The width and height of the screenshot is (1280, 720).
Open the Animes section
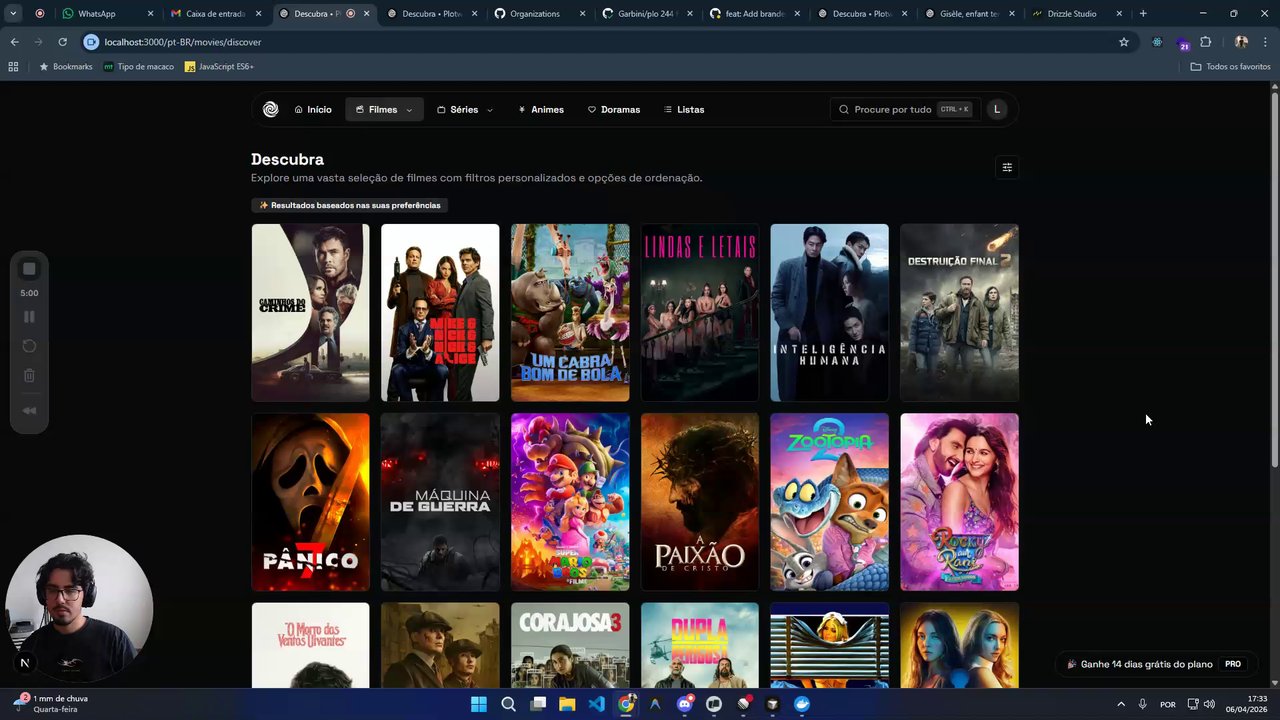point(541,110)
